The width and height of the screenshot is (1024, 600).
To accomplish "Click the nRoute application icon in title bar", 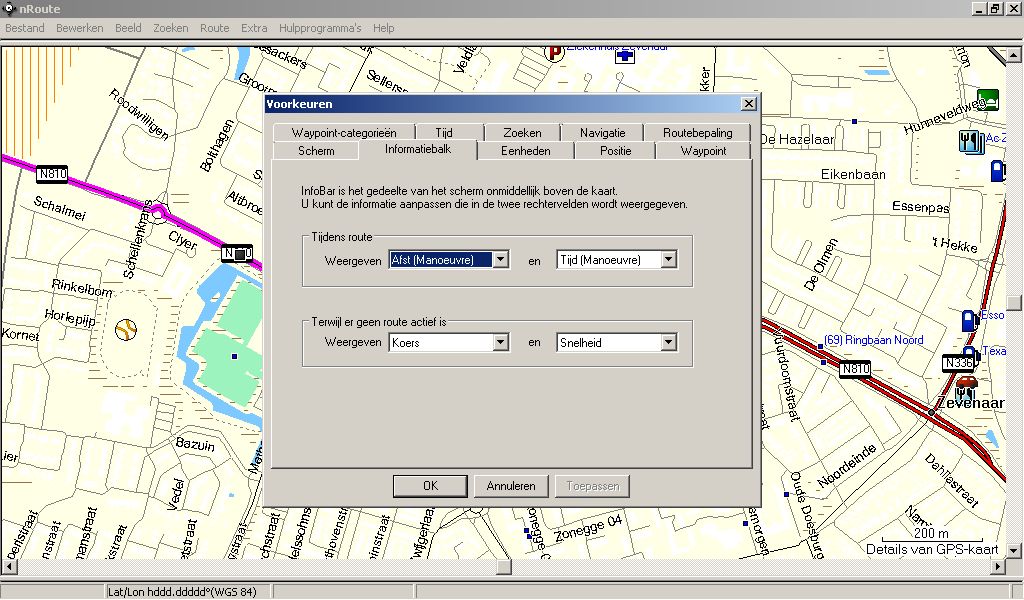I will [9, 8].
